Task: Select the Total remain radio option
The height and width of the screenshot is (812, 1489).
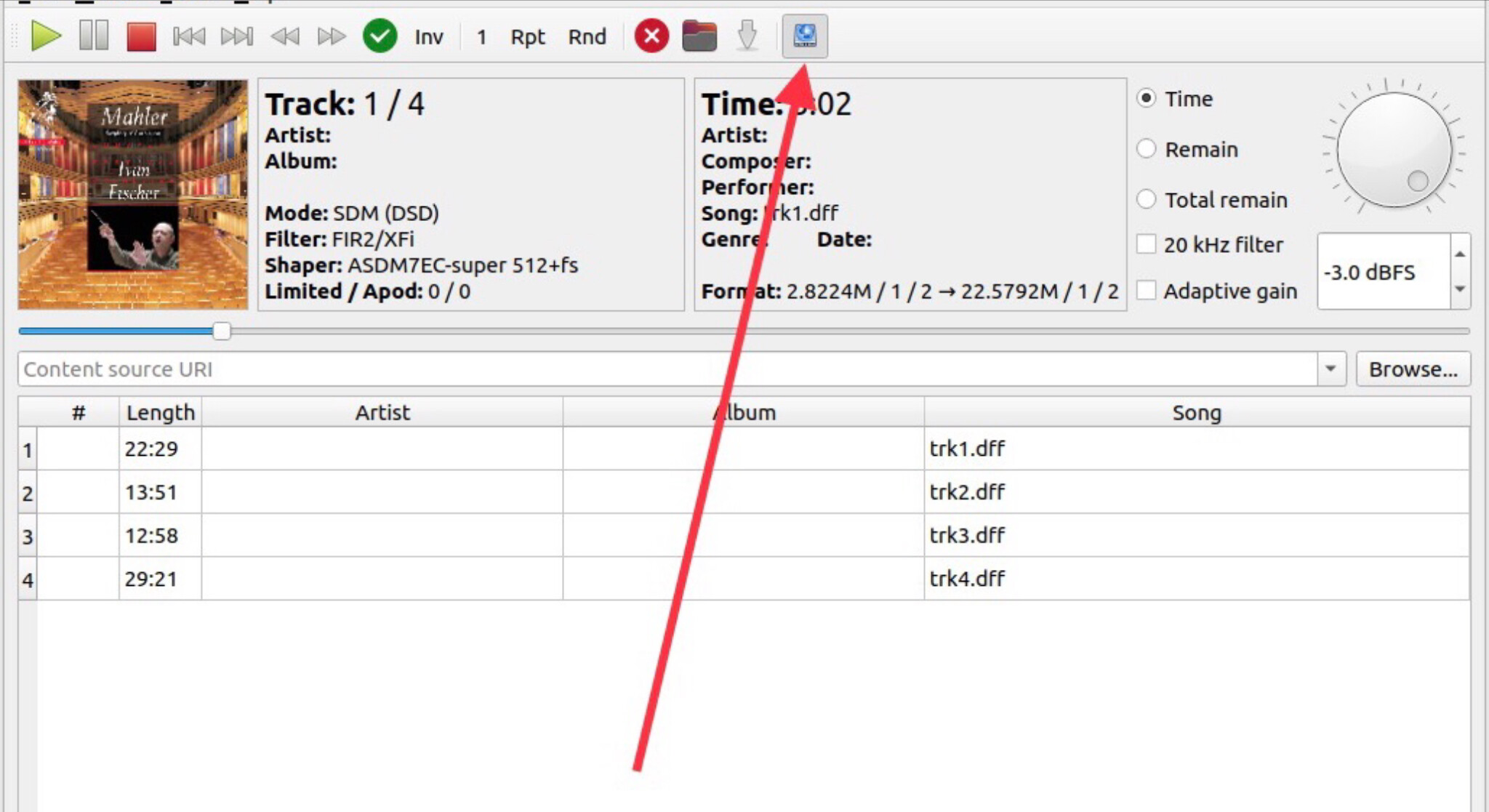Action: pyautogui.click(x=1147, y=199)
